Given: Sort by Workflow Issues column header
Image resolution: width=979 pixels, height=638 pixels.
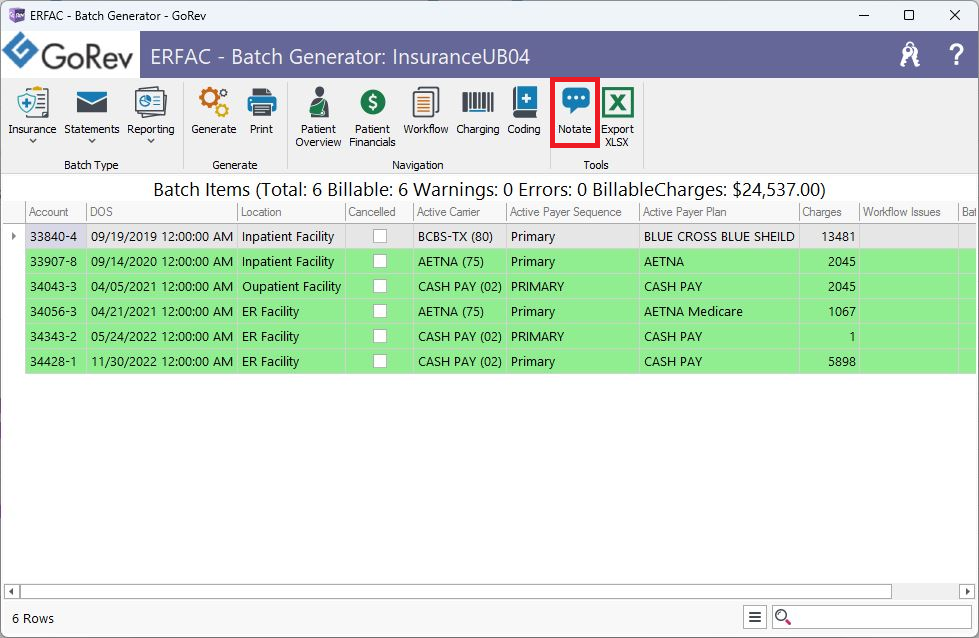Looking at the screenshot, I should pos(908,212).
